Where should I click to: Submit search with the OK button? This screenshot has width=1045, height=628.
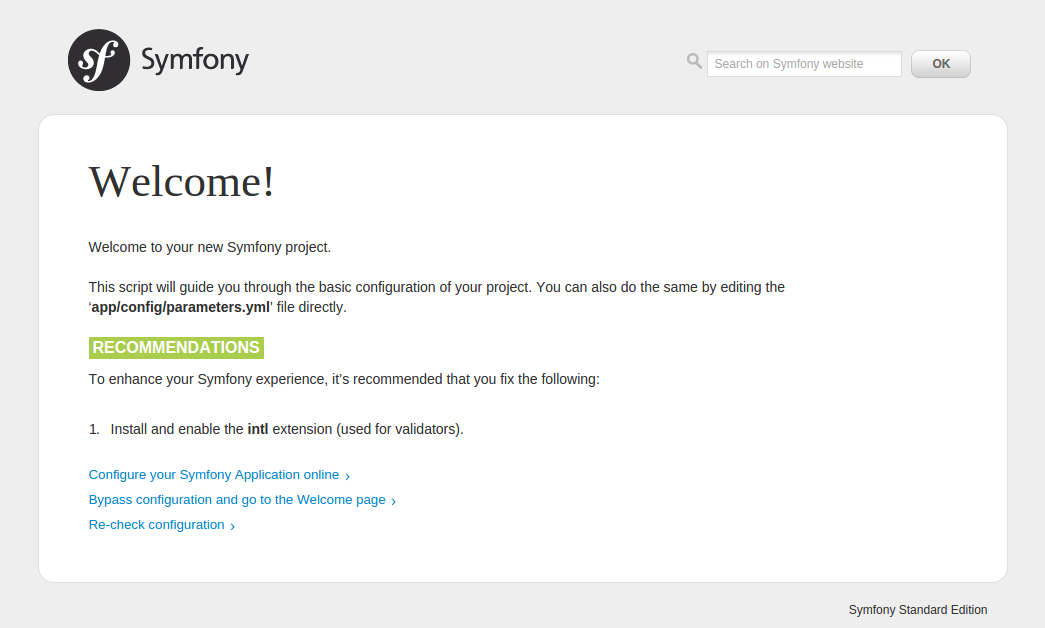tap(940, 64)
